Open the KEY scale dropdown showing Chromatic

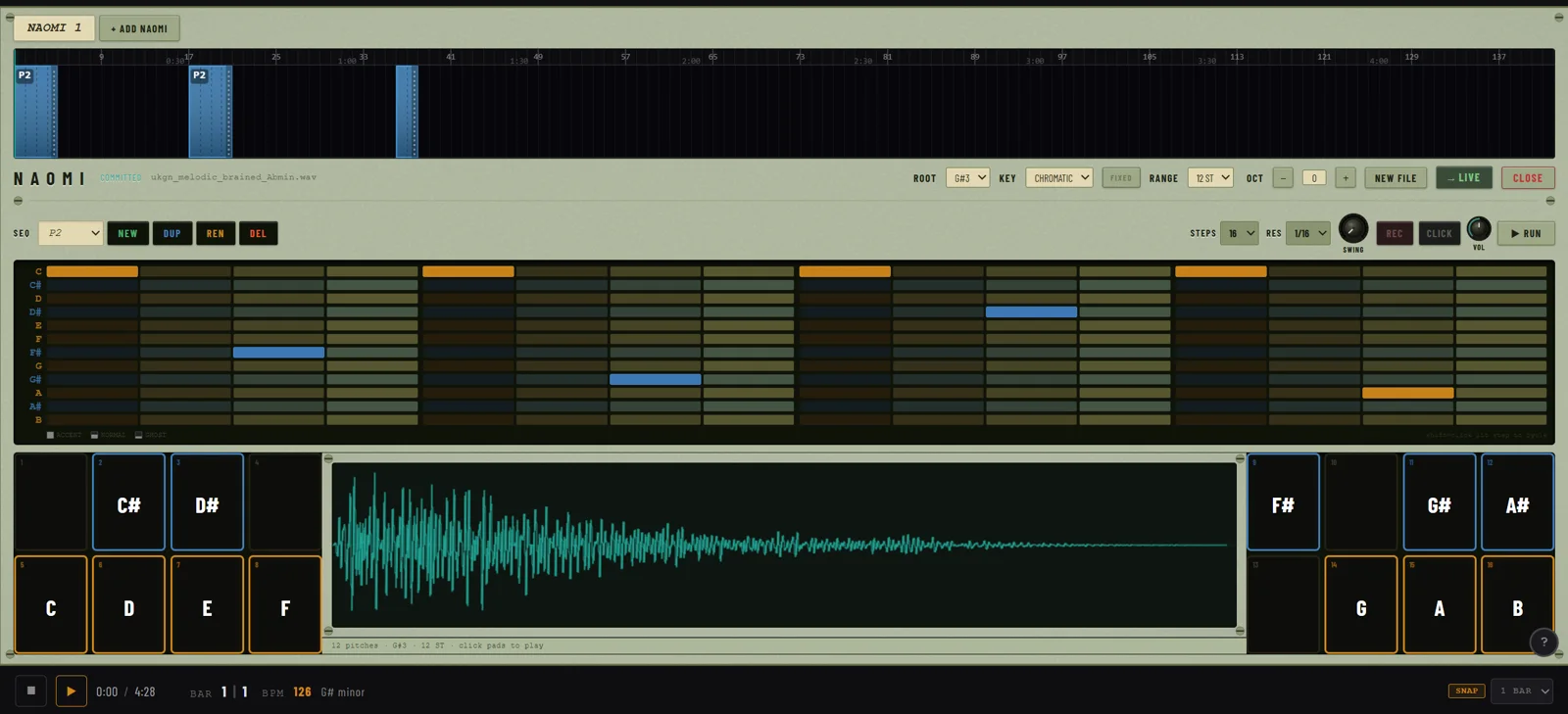(1059, 178)
